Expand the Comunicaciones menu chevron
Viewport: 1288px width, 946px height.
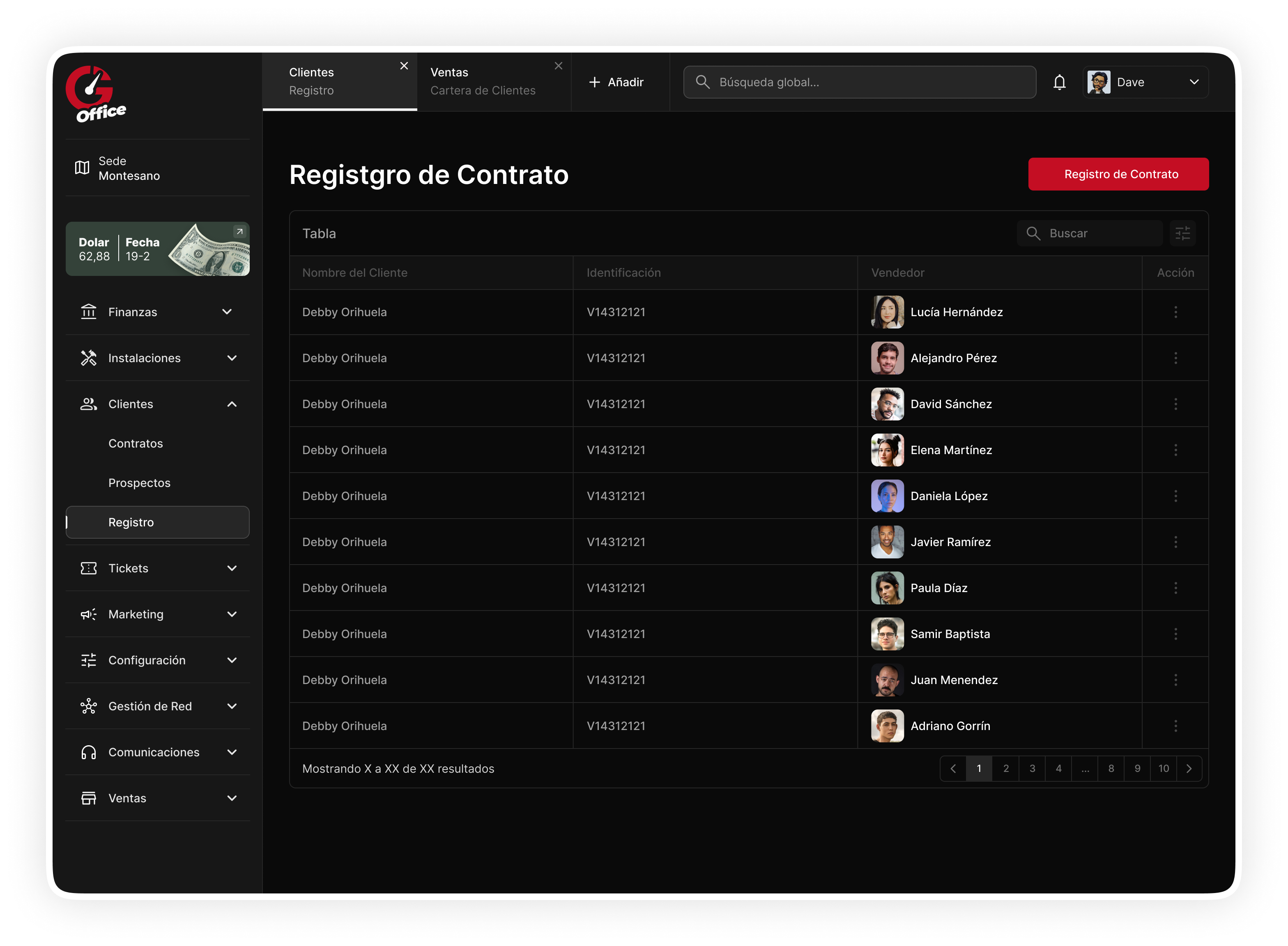pyautogui.click(x=231, y=752)
